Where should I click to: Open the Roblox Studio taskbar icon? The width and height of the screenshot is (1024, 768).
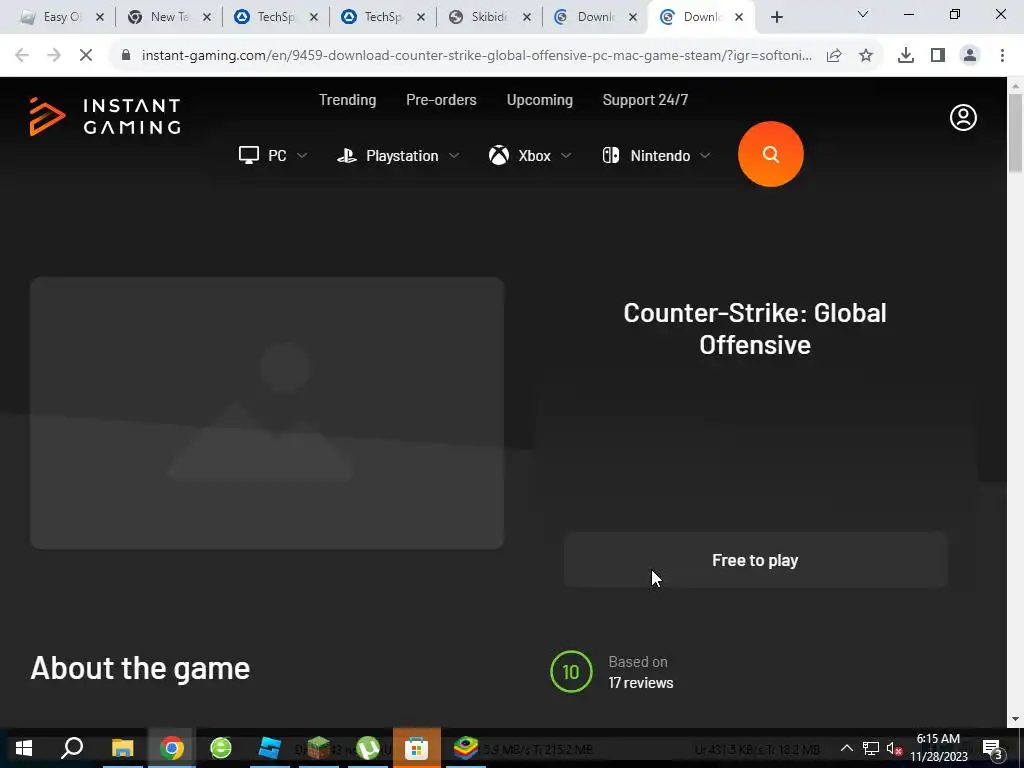tap(270, 748)
